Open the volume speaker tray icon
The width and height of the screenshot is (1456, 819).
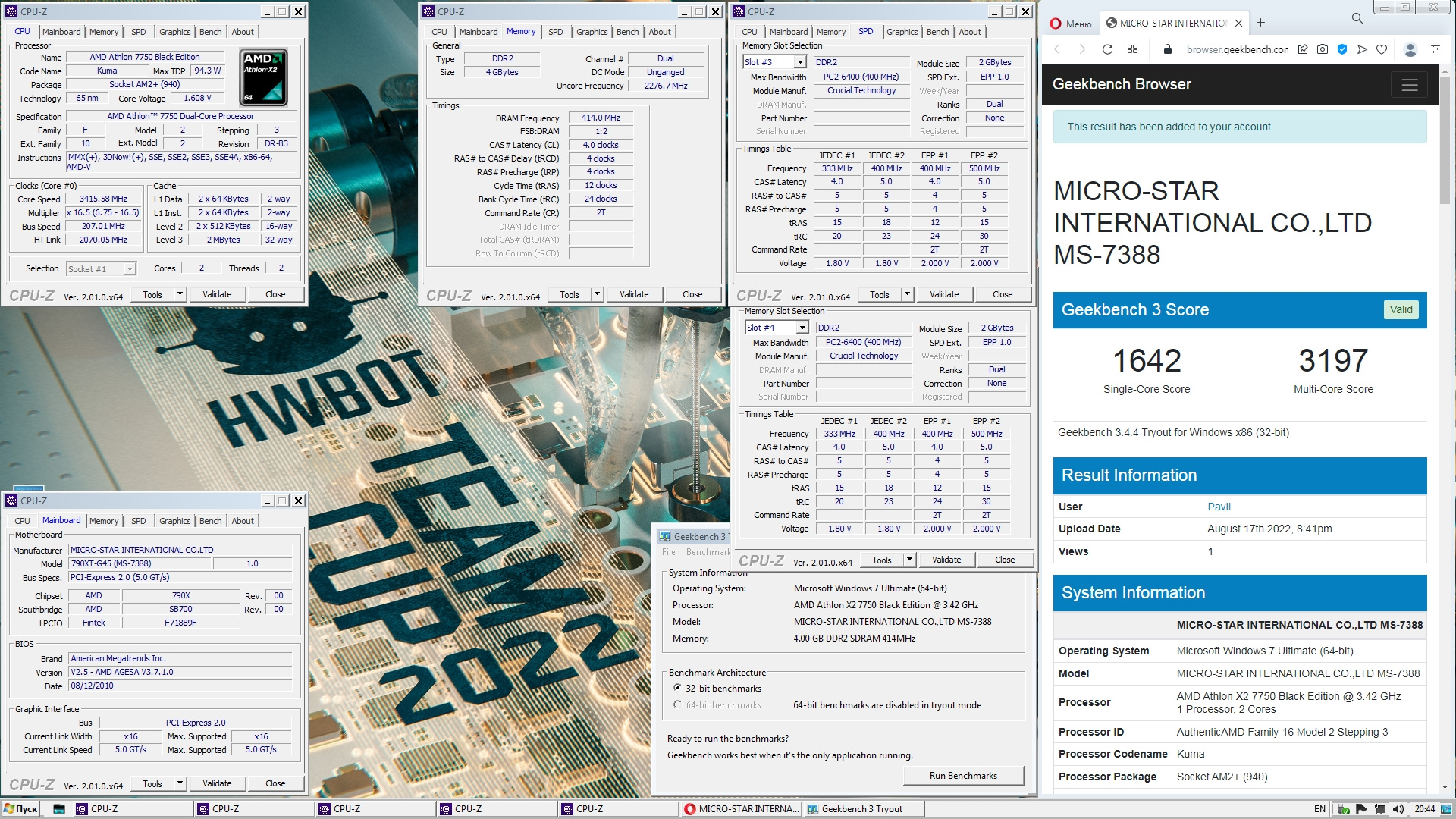1398,809
